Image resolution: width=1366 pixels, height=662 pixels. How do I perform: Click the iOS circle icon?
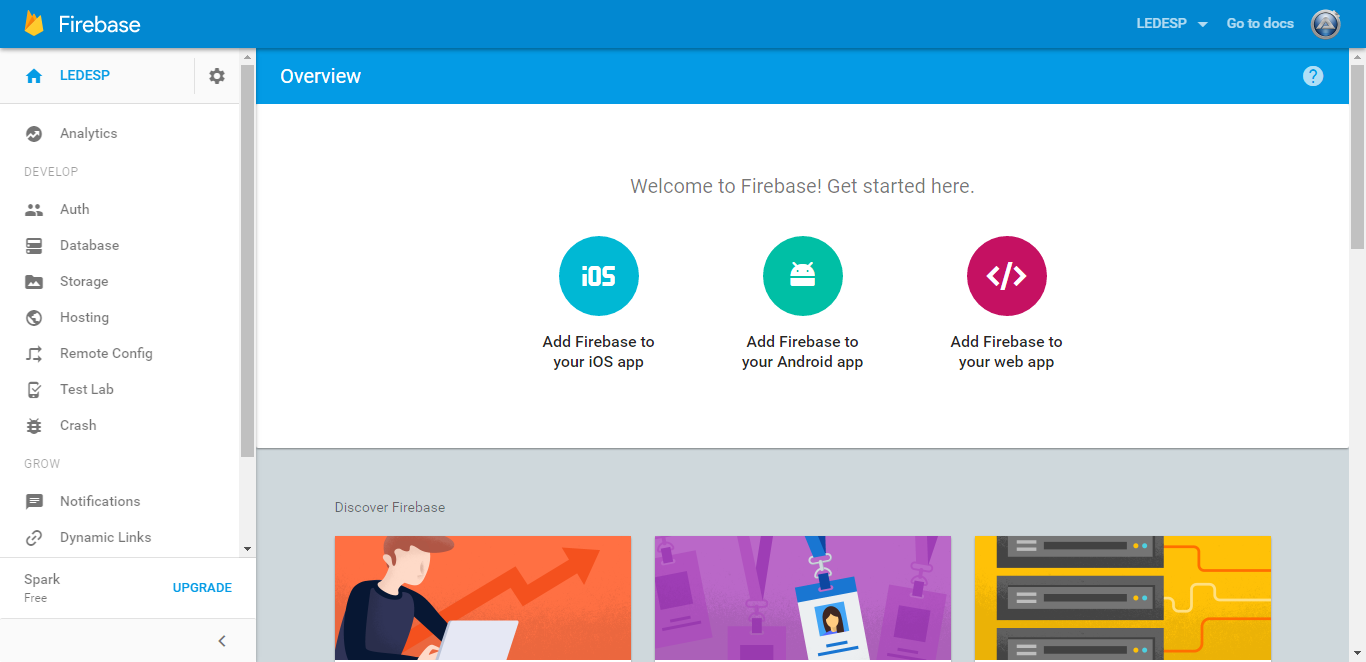coord(599,276)
